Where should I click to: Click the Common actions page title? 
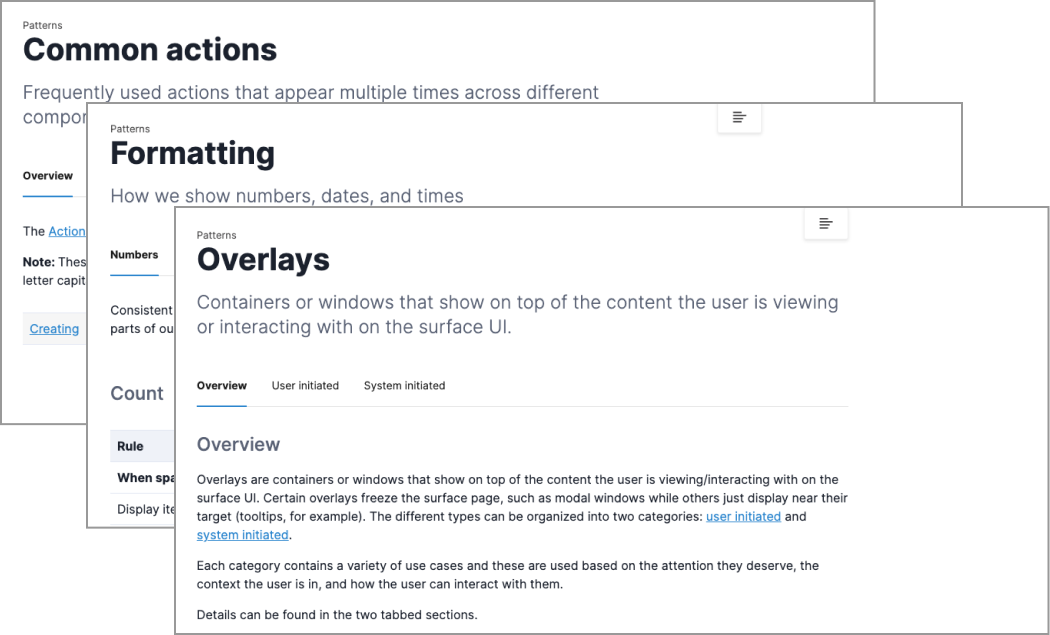coord(150,50)
